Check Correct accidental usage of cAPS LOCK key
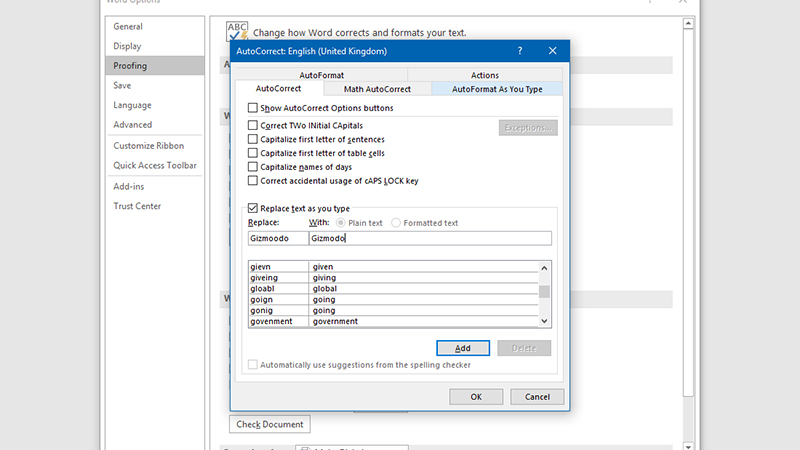 (x=253, y=181)
